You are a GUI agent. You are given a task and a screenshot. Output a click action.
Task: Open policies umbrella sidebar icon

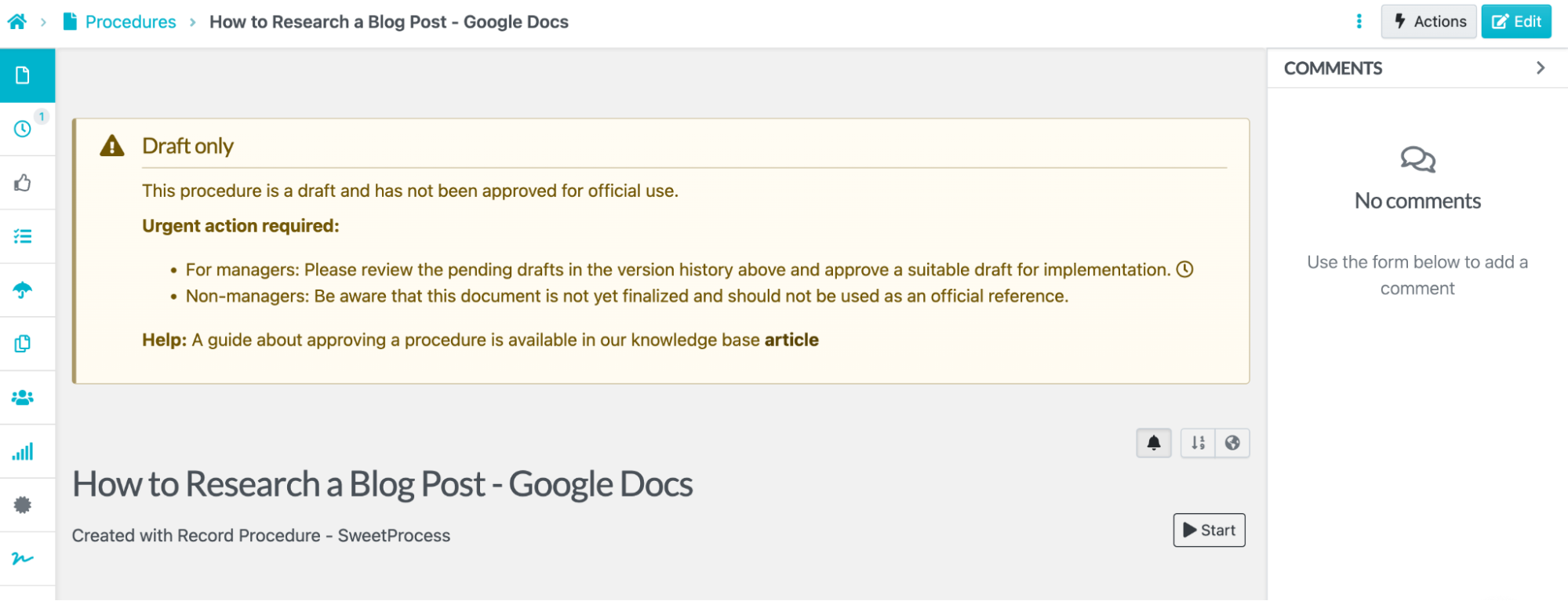23,290
